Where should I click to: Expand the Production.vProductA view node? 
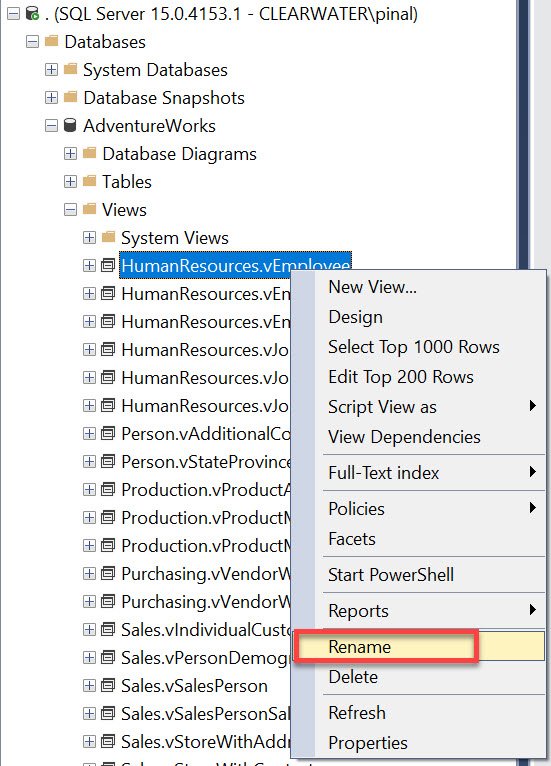coord(89,489)
